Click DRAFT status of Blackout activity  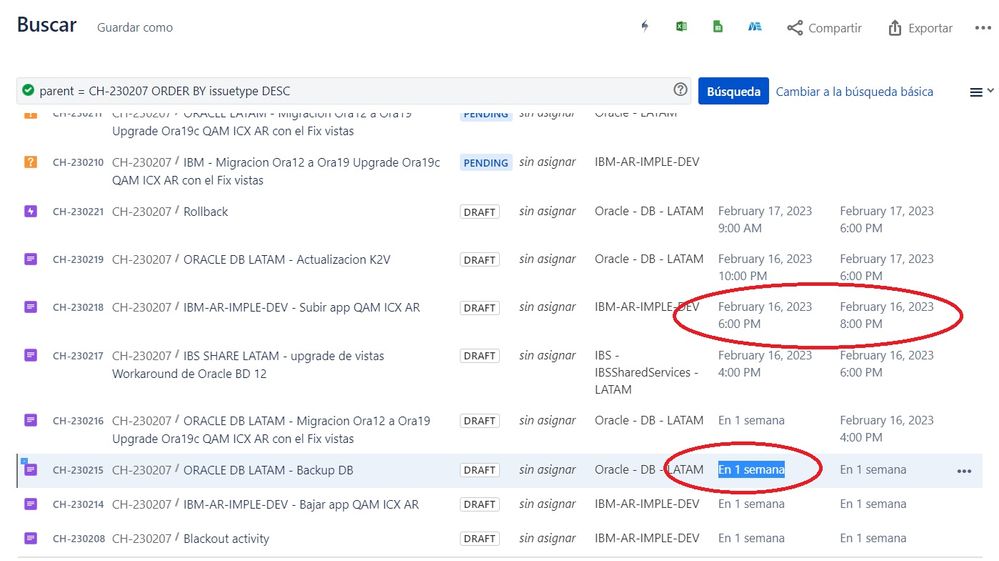[x=479, y=539]
